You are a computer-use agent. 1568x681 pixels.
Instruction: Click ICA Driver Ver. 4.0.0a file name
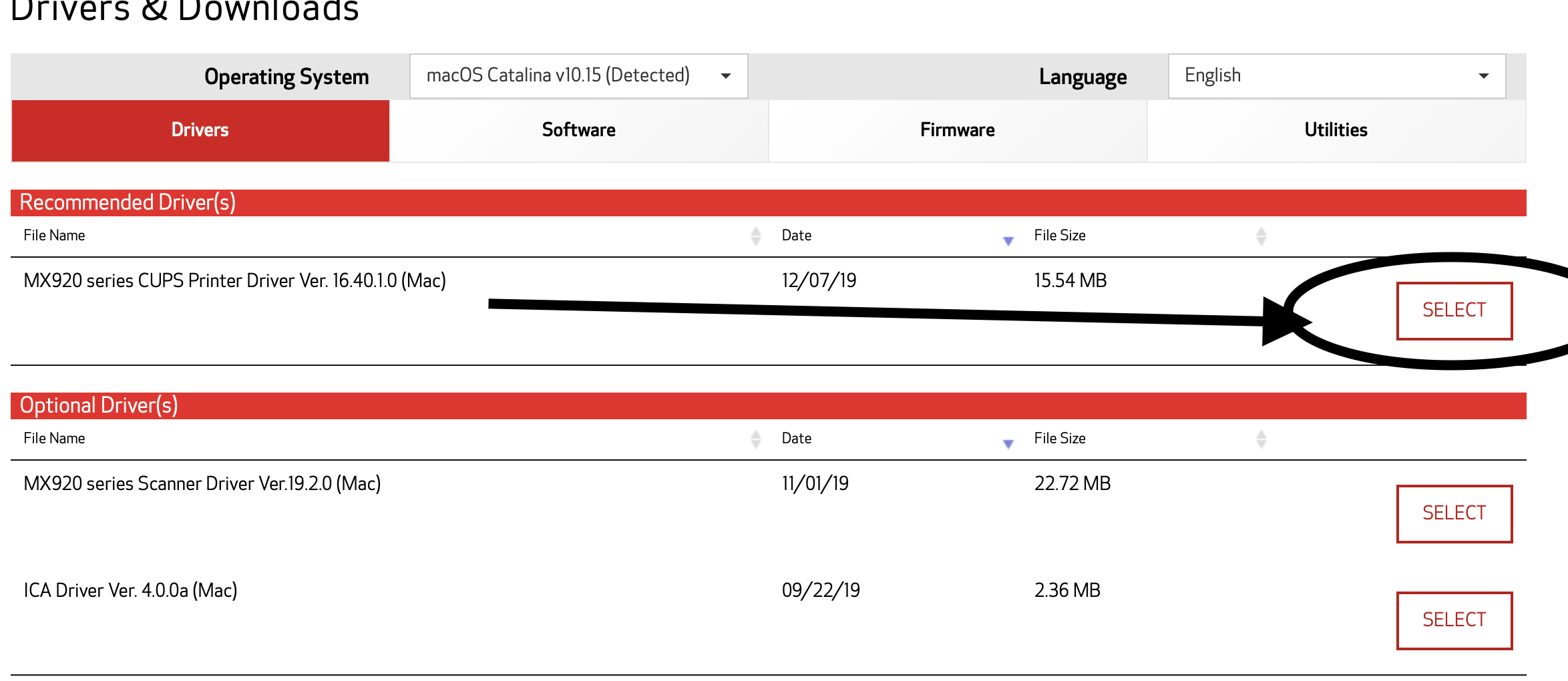point(131,590)
